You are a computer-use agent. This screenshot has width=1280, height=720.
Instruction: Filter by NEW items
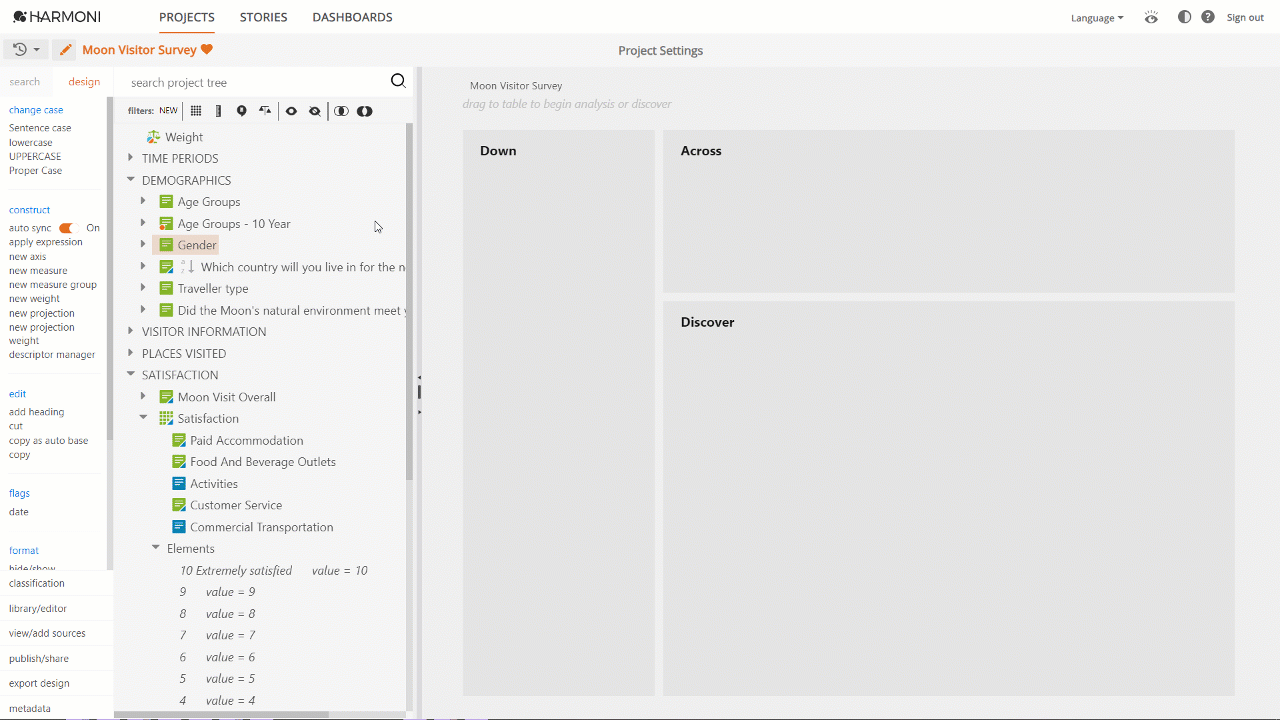pos(168,111)
